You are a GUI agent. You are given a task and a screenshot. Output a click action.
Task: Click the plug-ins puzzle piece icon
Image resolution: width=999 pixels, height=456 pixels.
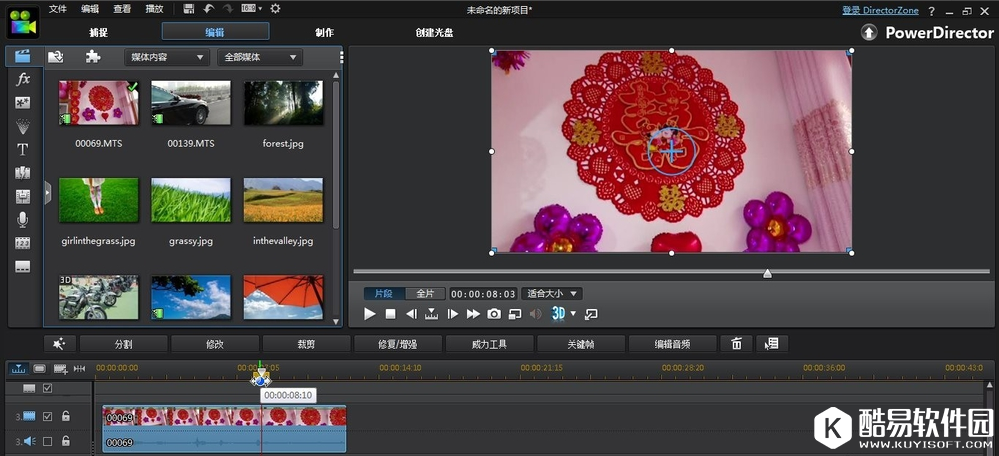(93, 57)
